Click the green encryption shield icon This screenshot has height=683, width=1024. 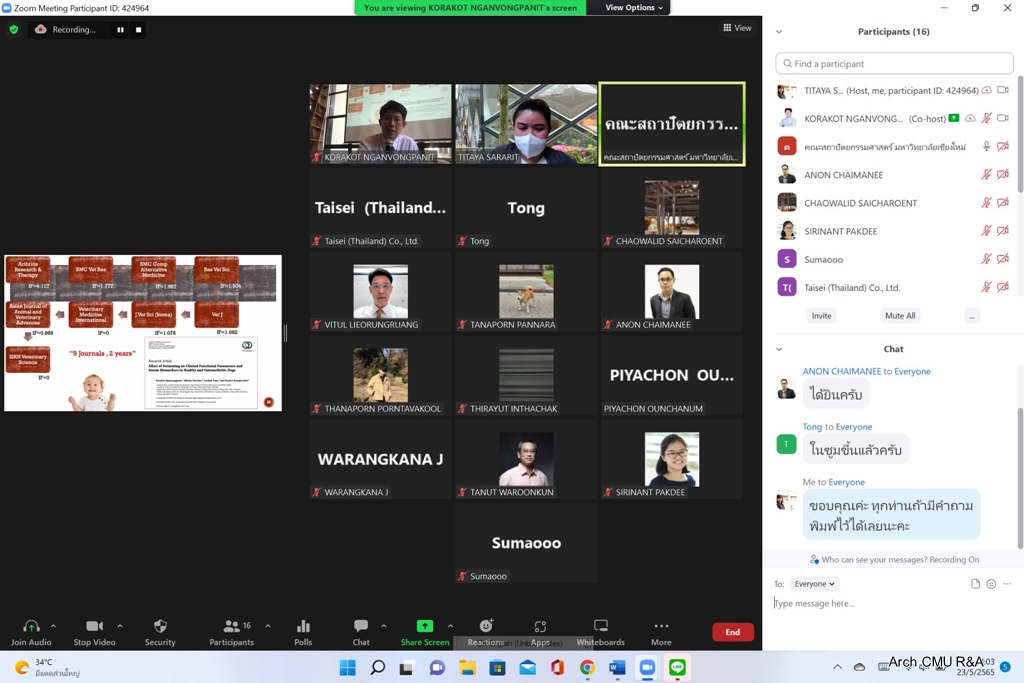pyautogui.click(x=14, y=29)
